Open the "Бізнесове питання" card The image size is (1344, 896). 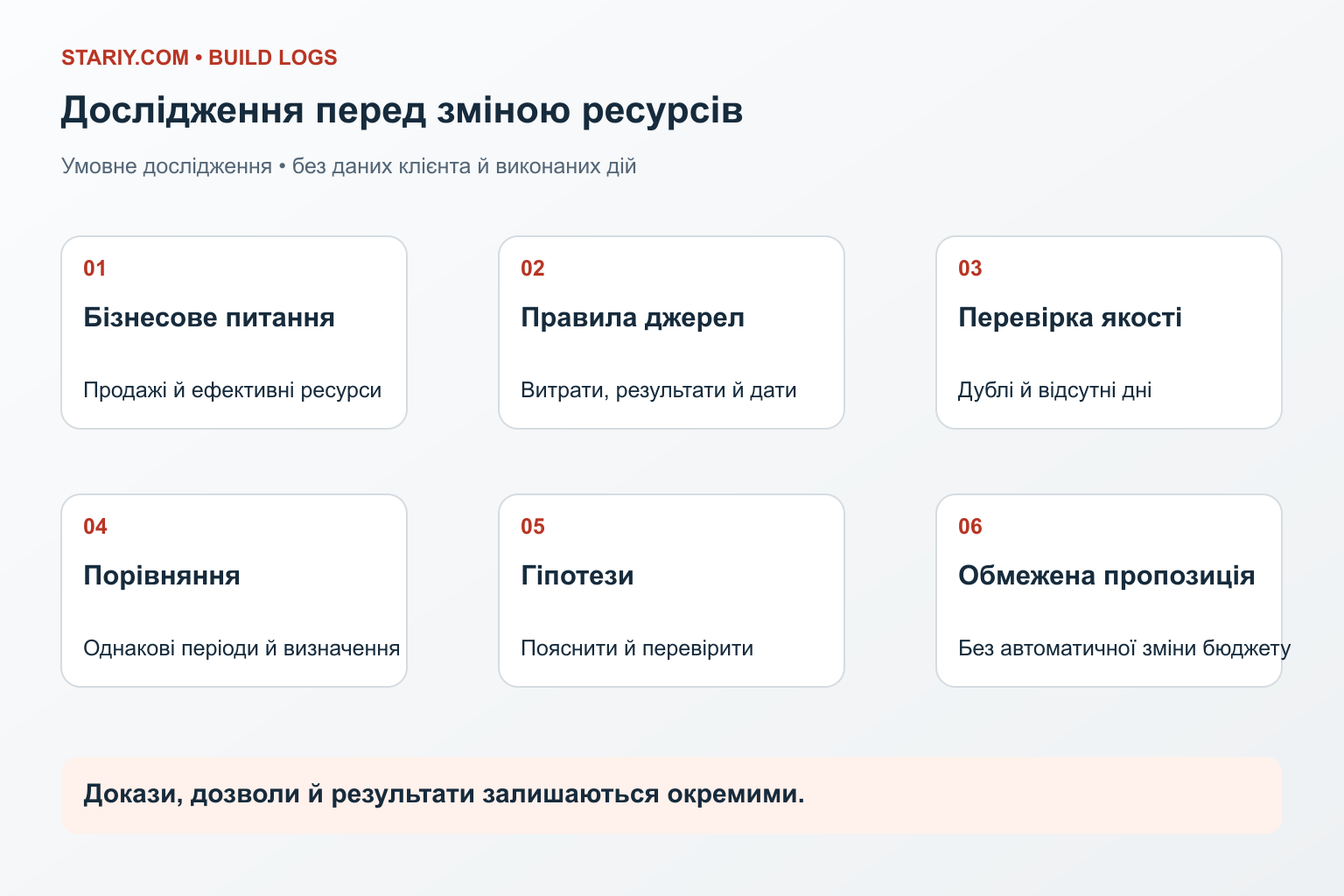(x=234, y=332)
